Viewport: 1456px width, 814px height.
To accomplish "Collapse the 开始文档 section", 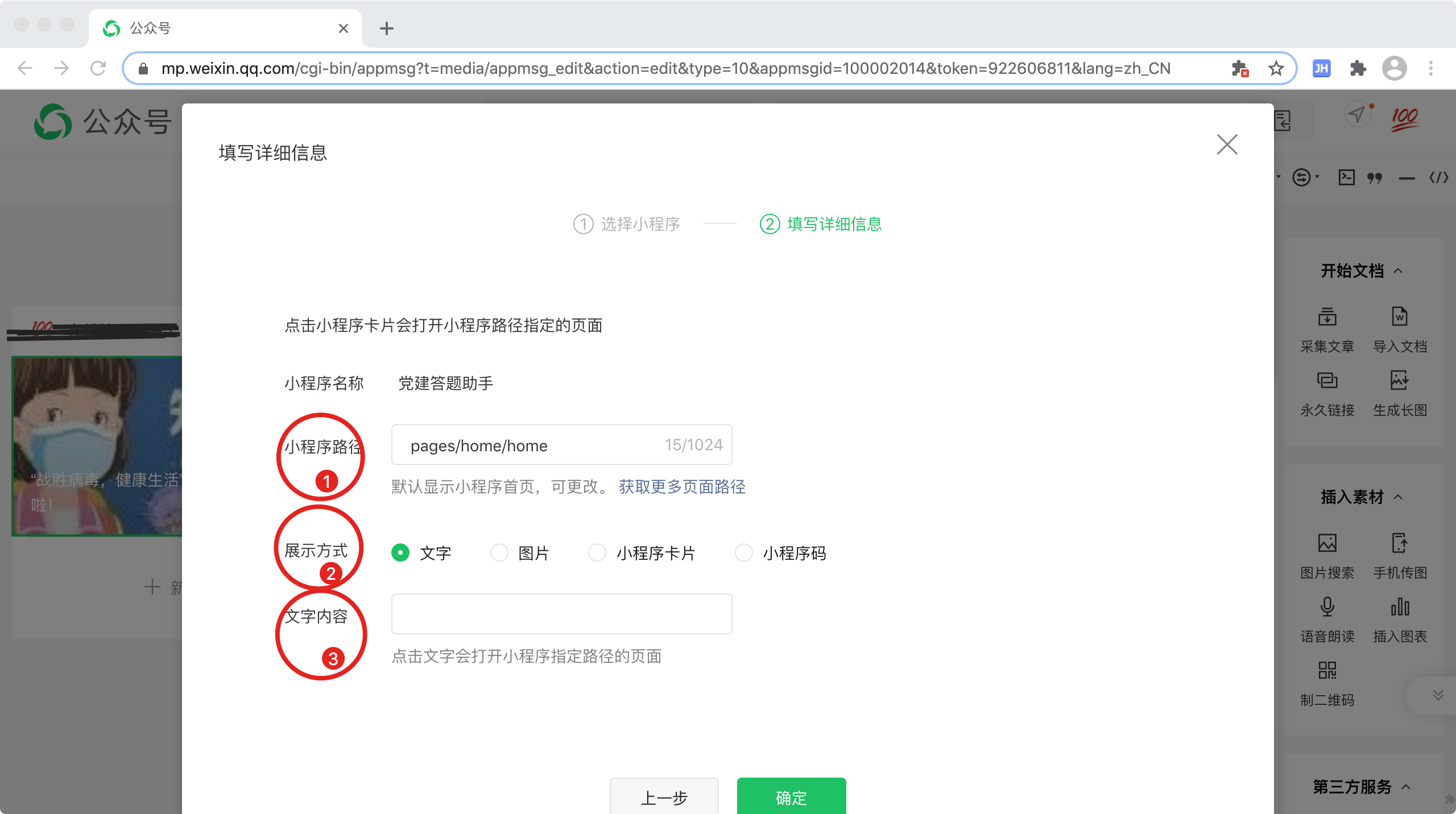I will coord(1398,271).
